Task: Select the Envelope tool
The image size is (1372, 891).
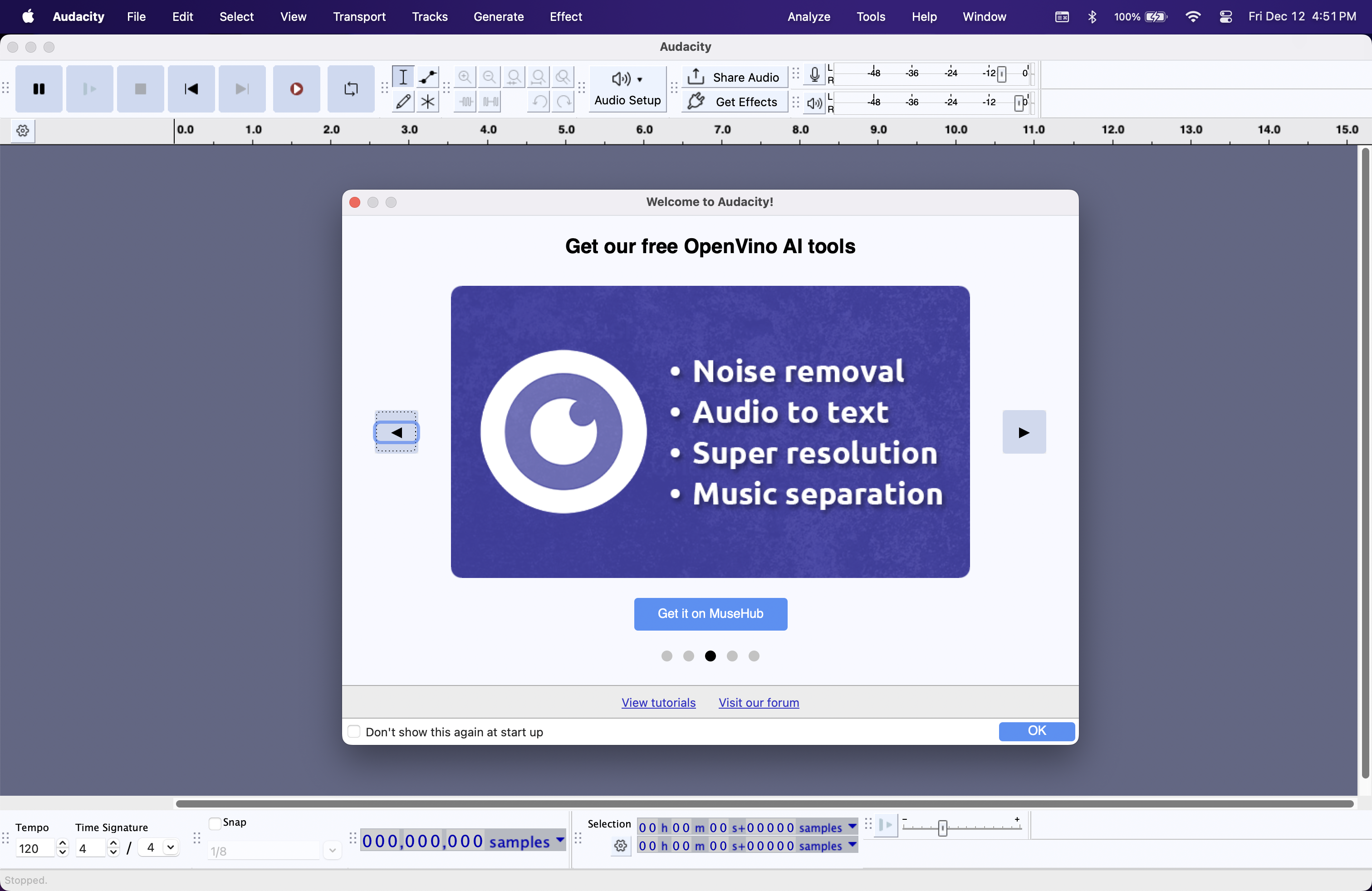Action: [x=427, y=77]
